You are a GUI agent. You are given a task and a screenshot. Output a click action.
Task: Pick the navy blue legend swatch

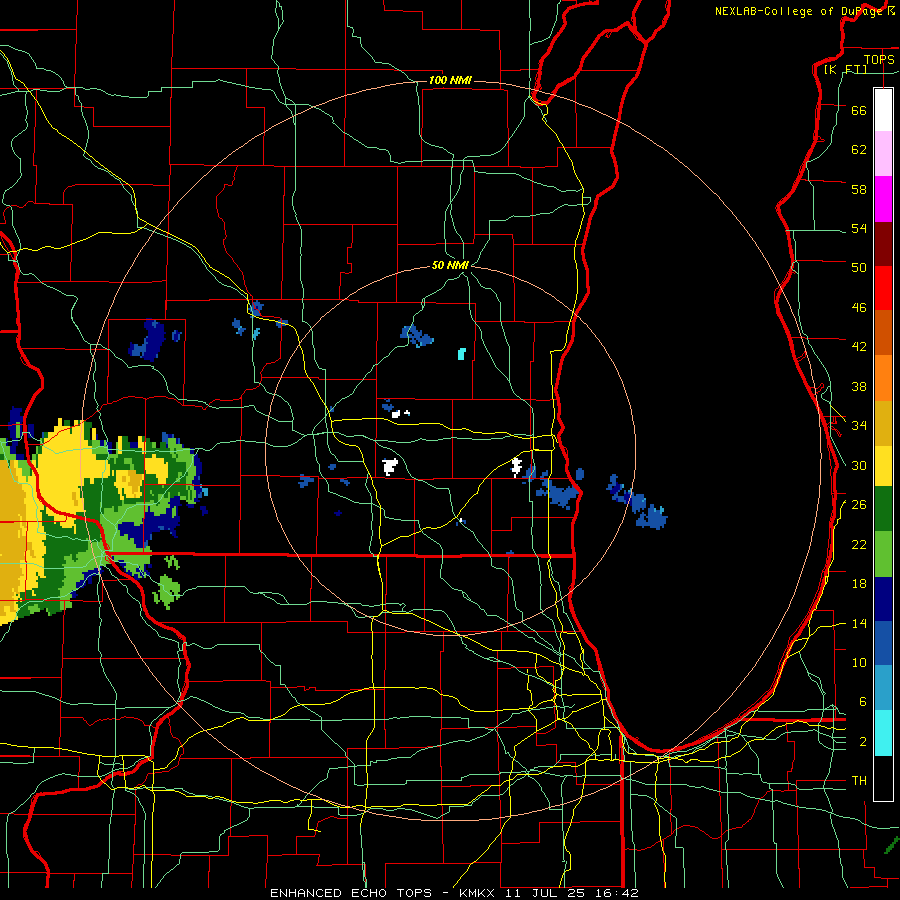[x=883, y=599]
